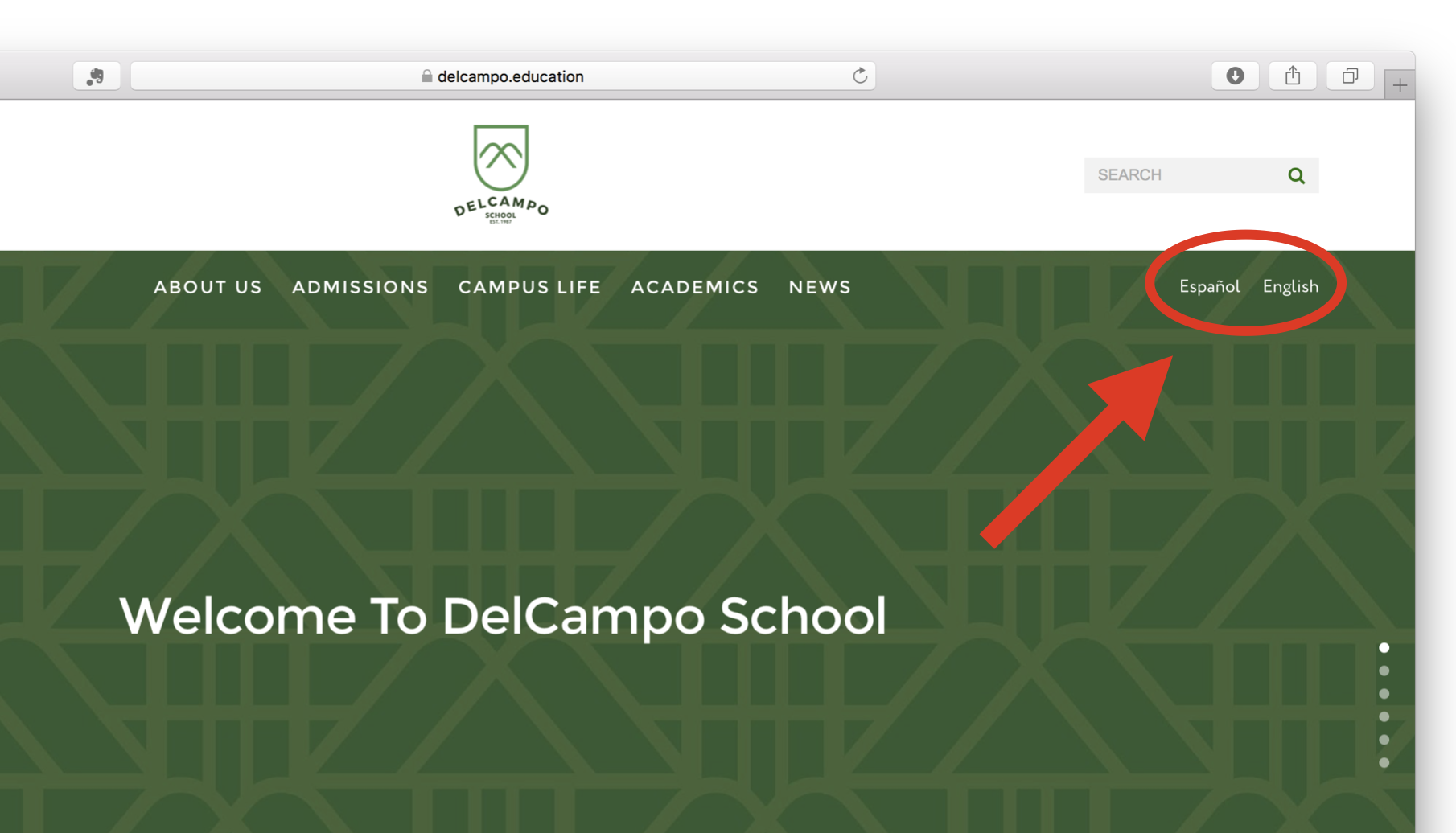Reload the page with the refresh icon
Image resolution: width=1456 pixels, height=833 pixels.
pyautogui.click(x=860, y=76)
